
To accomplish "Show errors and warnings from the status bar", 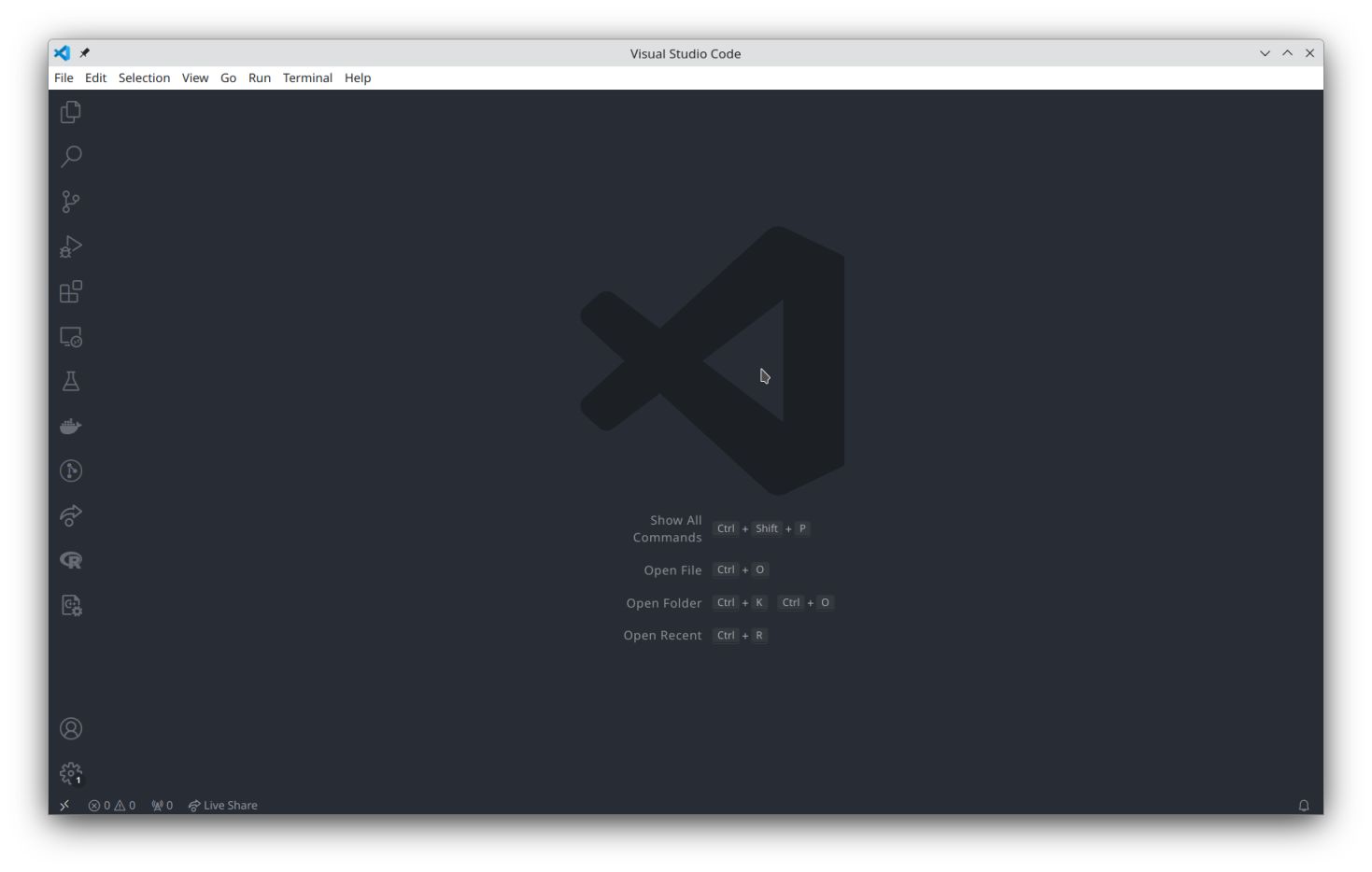I will (x=112, y=806).
